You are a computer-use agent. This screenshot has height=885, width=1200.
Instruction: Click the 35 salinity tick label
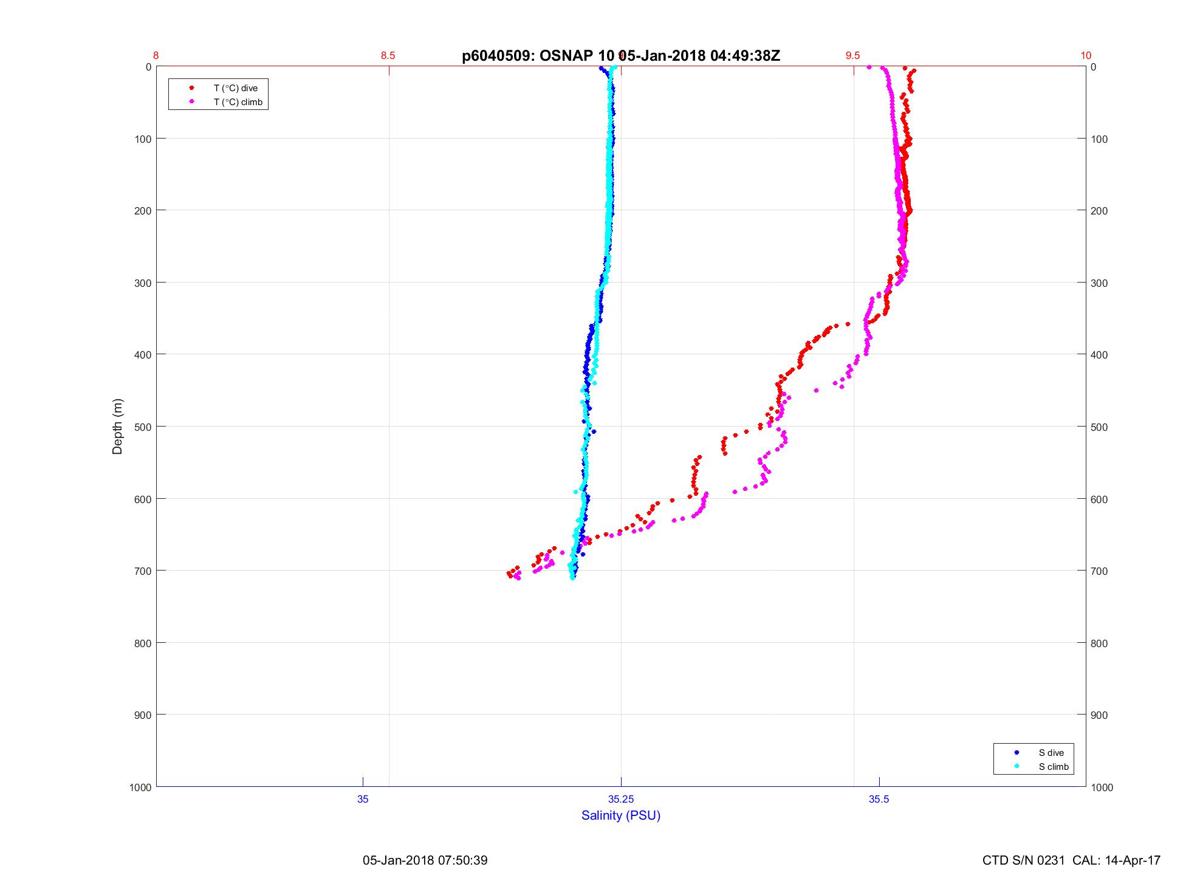(363, 799)
